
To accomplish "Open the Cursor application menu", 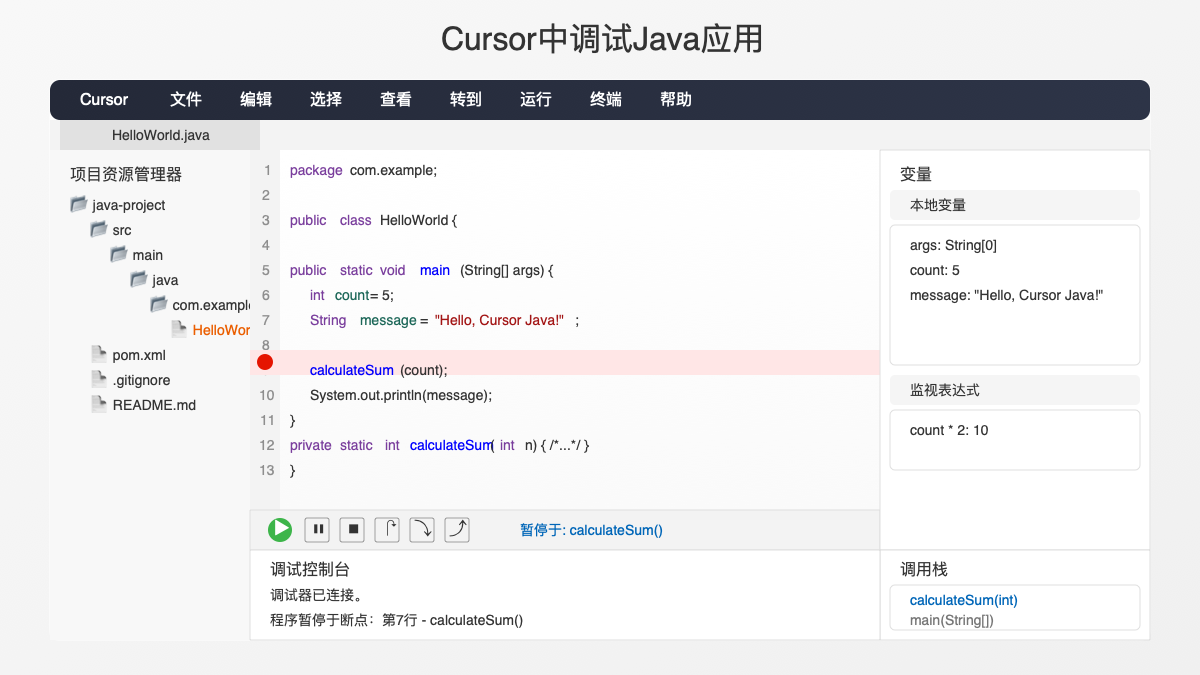I will pos(104,100).
